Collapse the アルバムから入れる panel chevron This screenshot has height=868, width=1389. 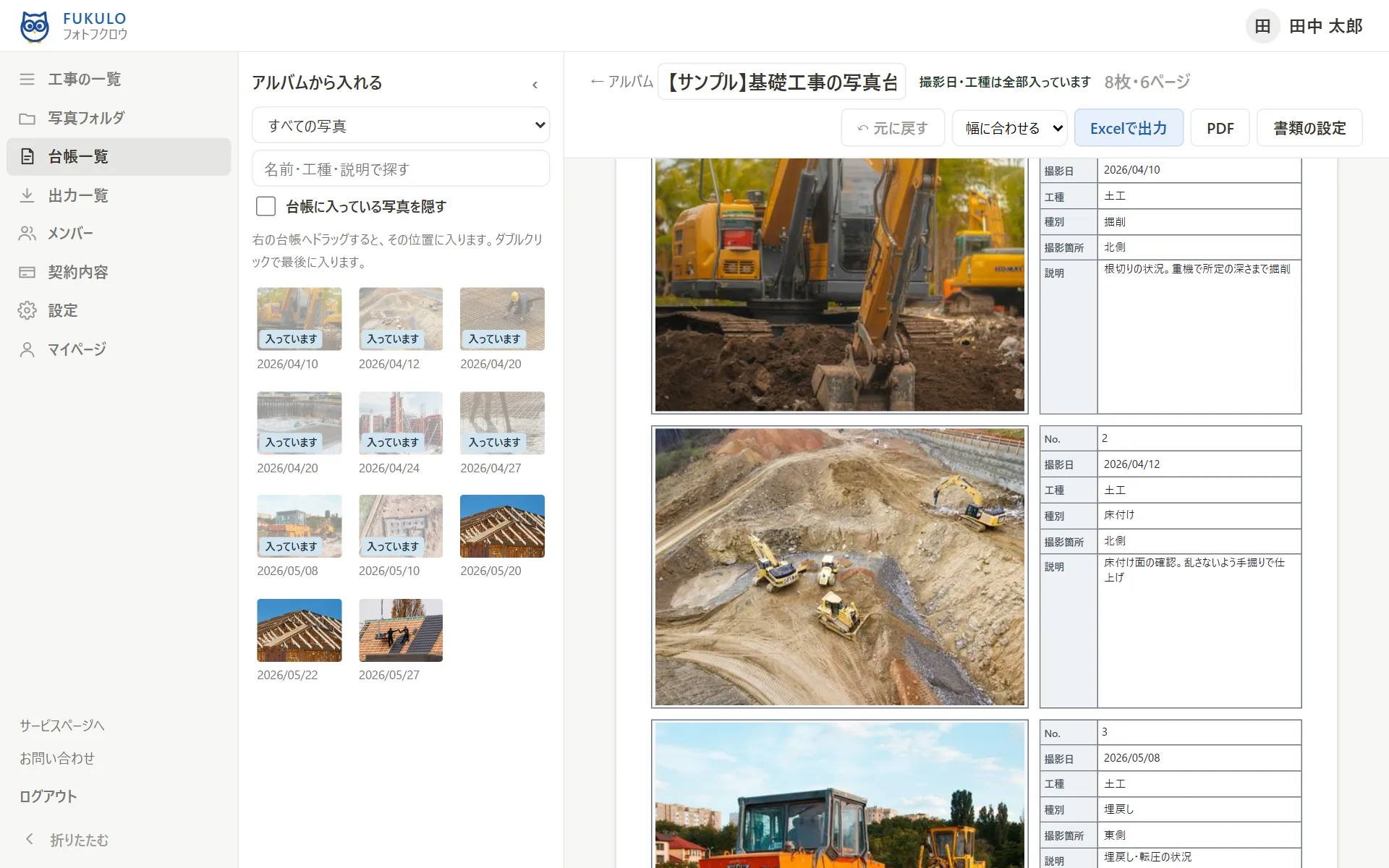(x=535, y=85)
